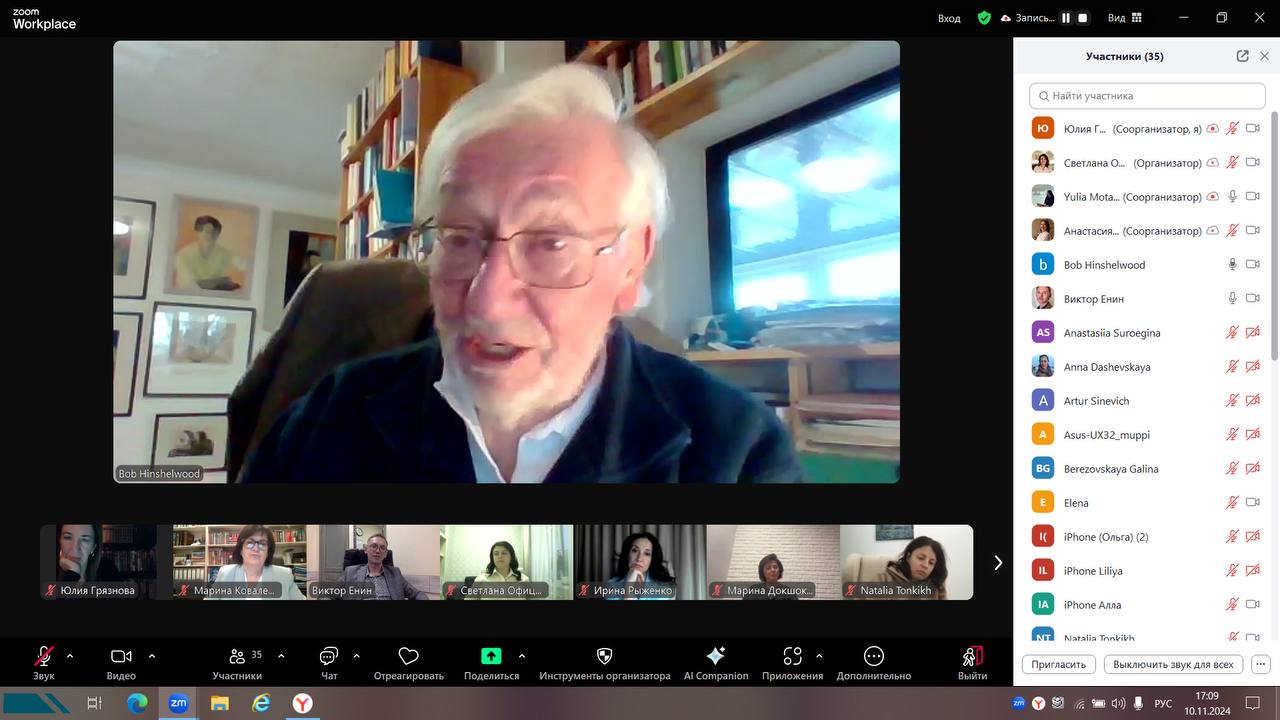1280x720 pixels.
Task: Pause the recording in top bar
Action: pos(1066,18)
